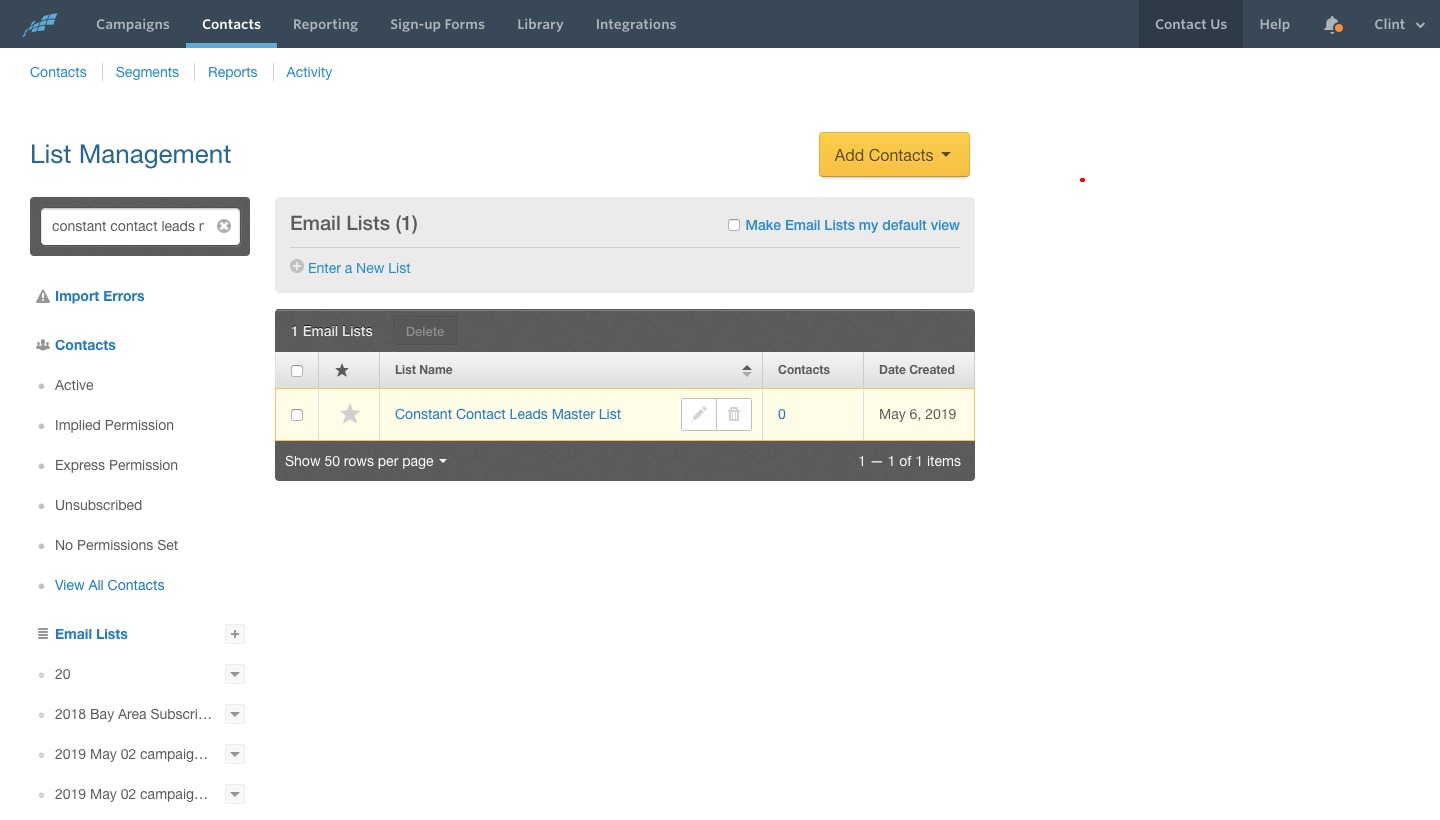Add a new email list with plus button

(x=234, y=634)
